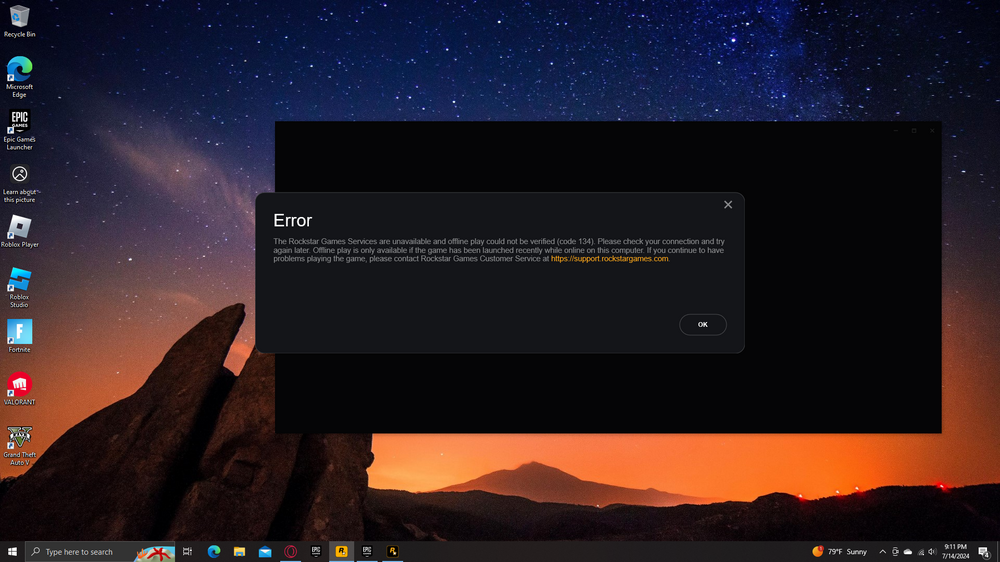1000x562 pixels.
Task: Maximize the Rockstar launcher window
Action: click(x=914, y=131)
